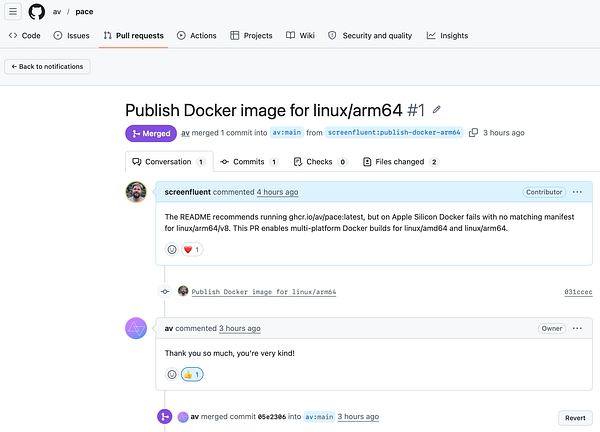Open av comment '3 hours ago' timestamp
600x432 pixels.
[240, 328]
